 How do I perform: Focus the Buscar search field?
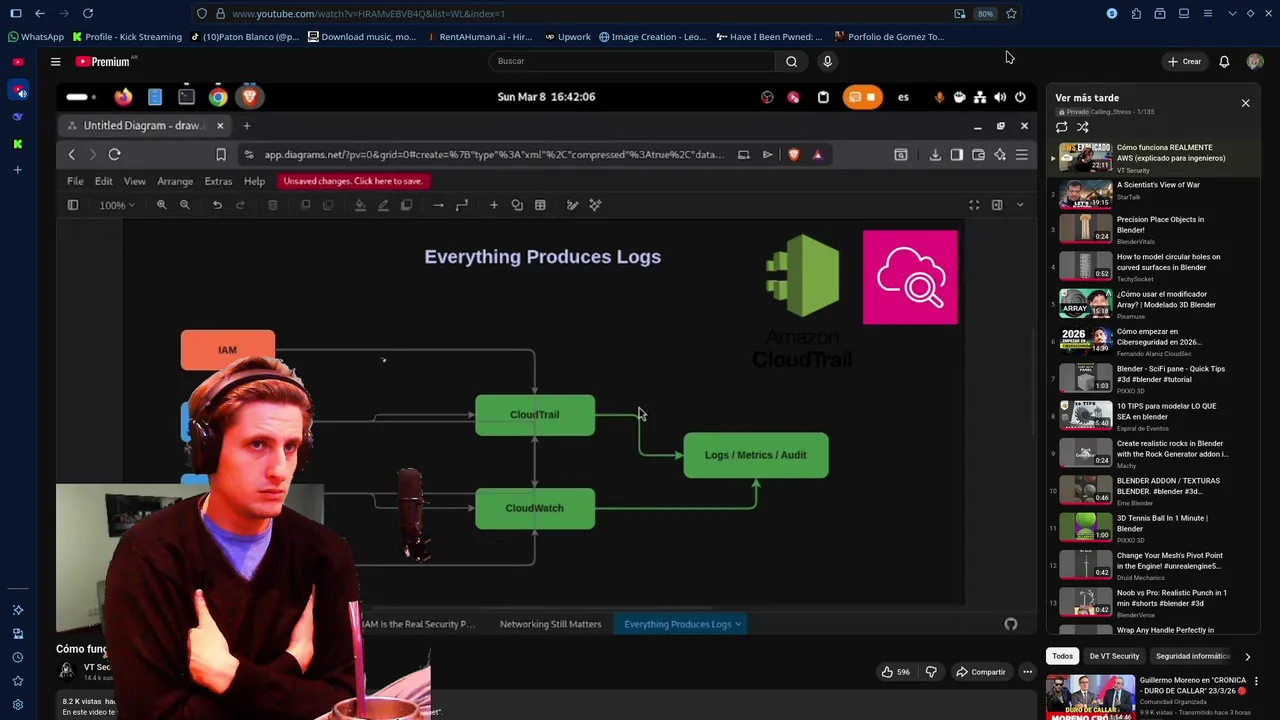pos(632,61)
